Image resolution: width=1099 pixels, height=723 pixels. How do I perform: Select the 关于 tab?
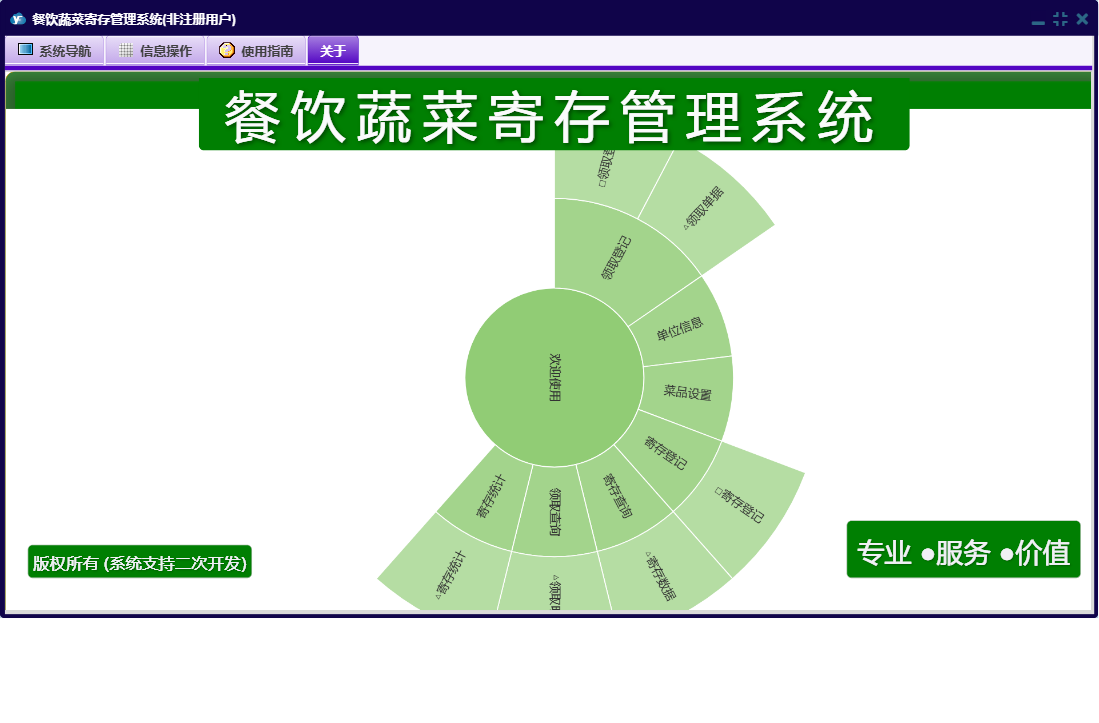tap(332, 51)
